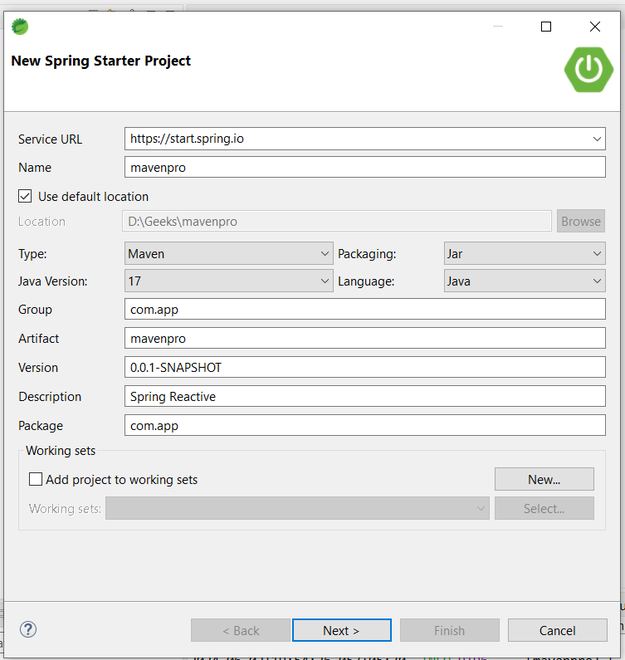This screenshot has height=660, width=625.
Task: Enable Add project to working sets
Action: tap(35, 479)
